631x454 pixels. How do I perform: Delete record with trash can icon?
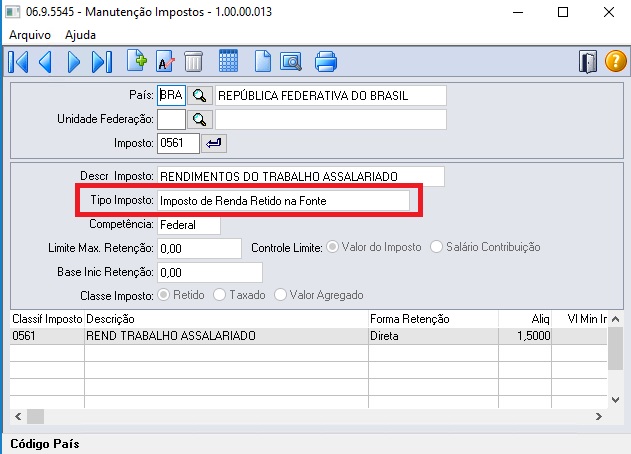pos(194,62)
